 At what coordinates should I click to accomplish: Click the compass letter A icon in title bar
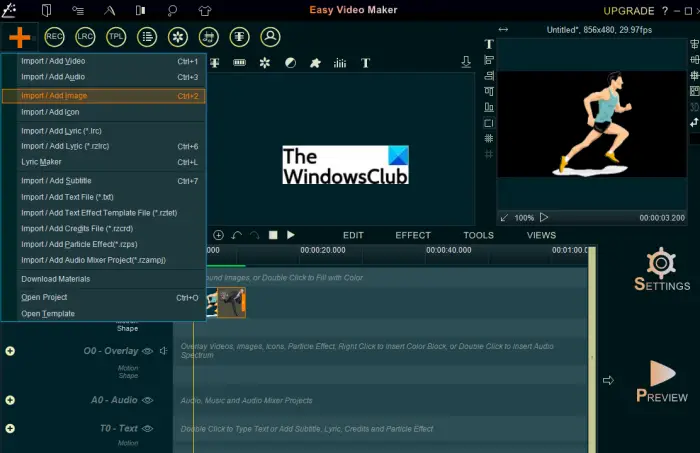tap(109, 10)
